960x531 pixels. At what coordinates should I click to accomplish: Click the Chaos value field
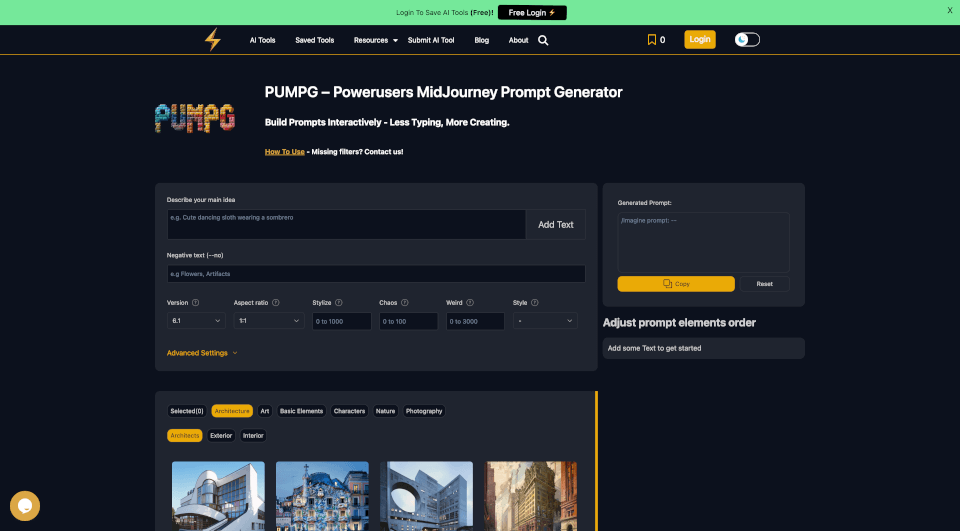[408, 321]
